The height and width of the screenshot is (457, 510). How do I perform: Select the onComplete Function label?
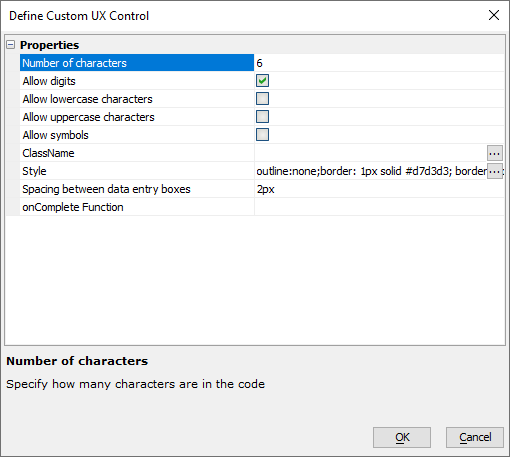point(73,207)
